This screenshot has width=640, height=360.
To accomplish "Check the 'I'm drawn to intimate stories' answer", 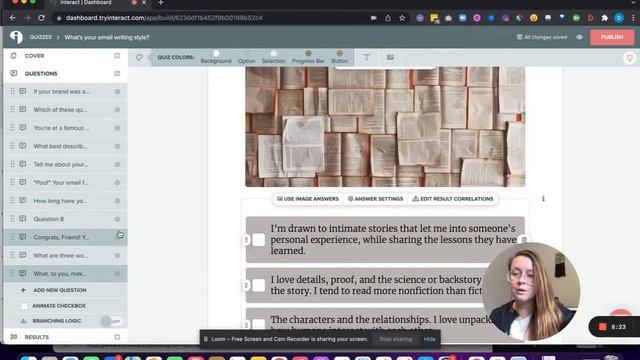I will pyautogui.click(x=259, y=240).
